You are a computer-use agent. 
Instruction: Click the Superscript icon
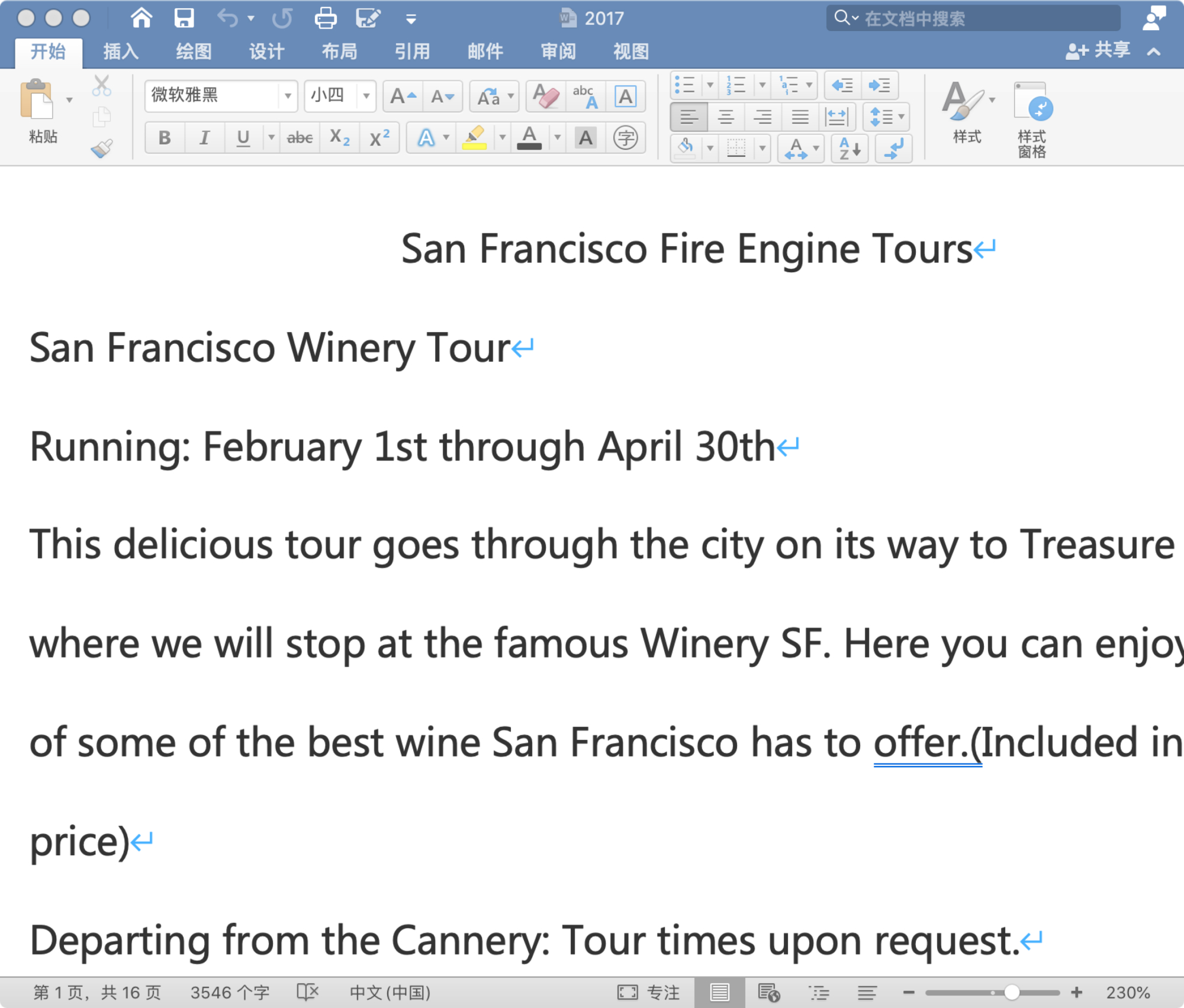pyautogui.click(x=379, y=138)
